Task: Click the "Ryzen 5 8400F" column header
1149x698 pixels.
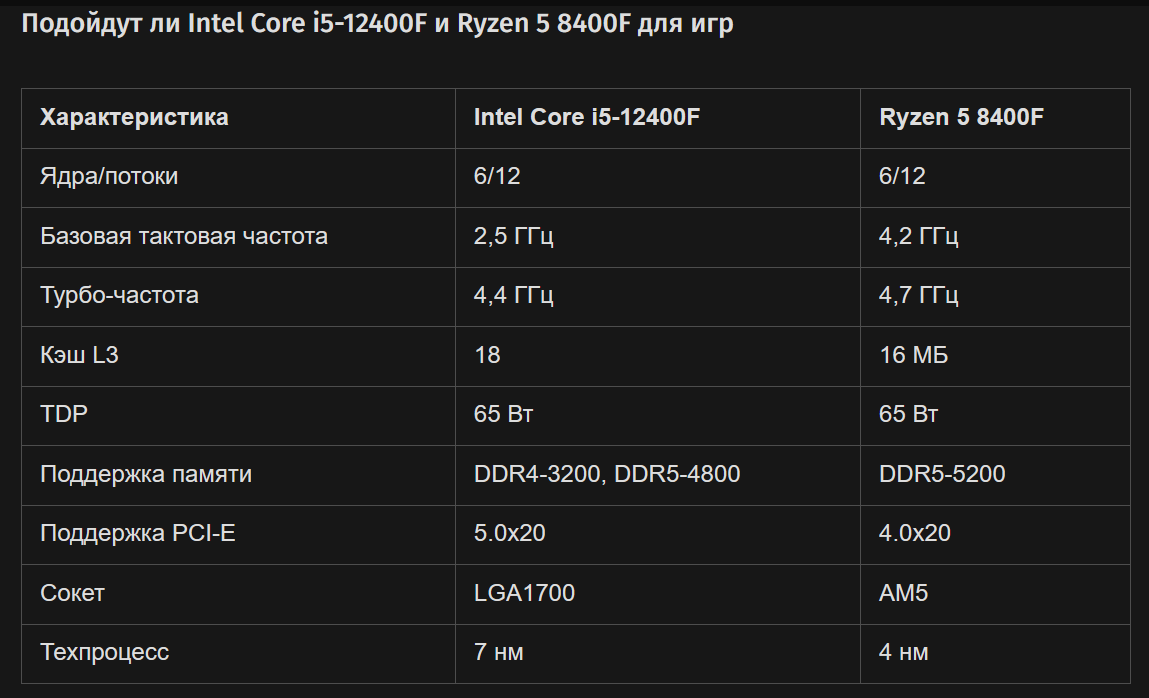Action: (x=961, y=118)
